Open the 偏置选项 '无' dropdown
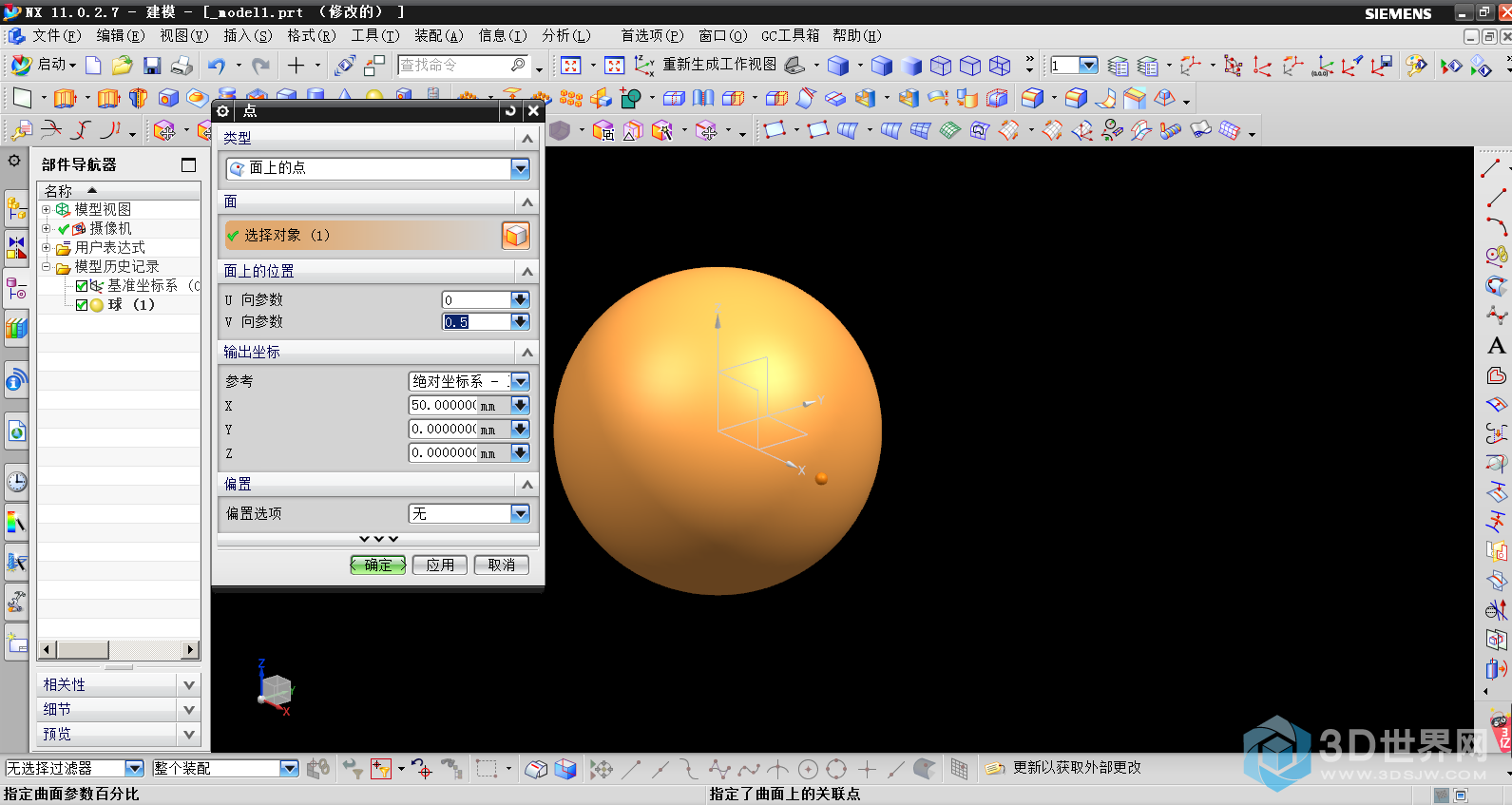 coord(520,513)
